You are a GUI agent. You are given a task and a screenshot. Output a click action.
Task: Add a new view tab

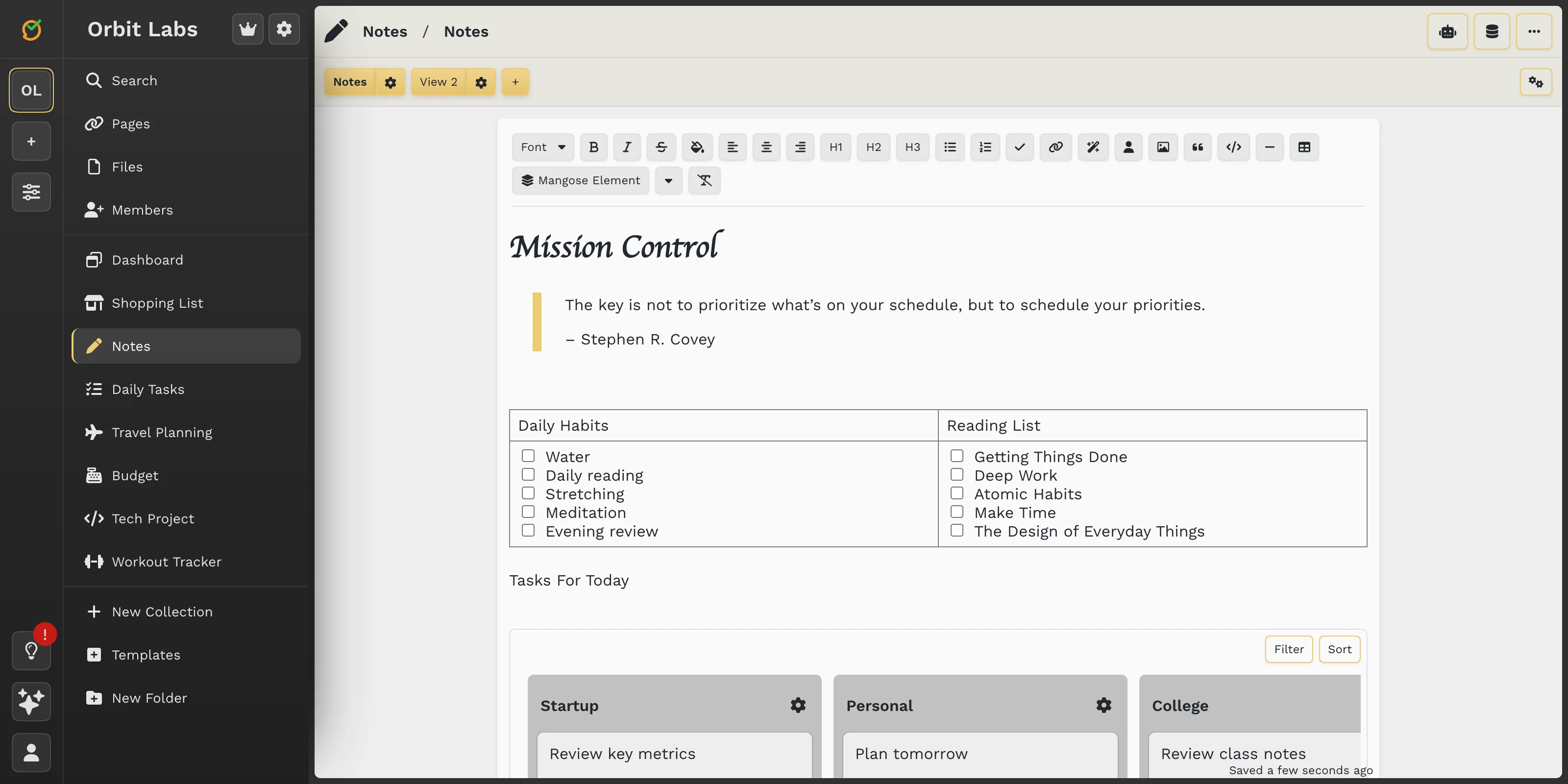[x=515, y=82]
